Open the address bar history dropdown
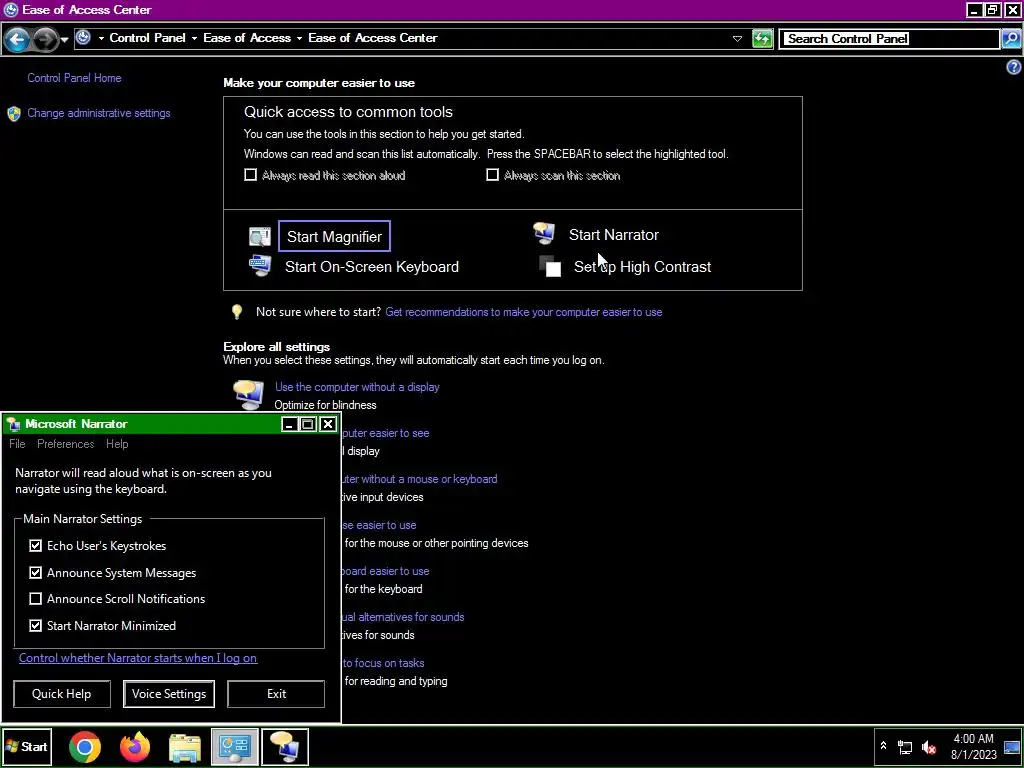Image resolution: width=1024 pixels, height=768 pixels. point(737,39)
